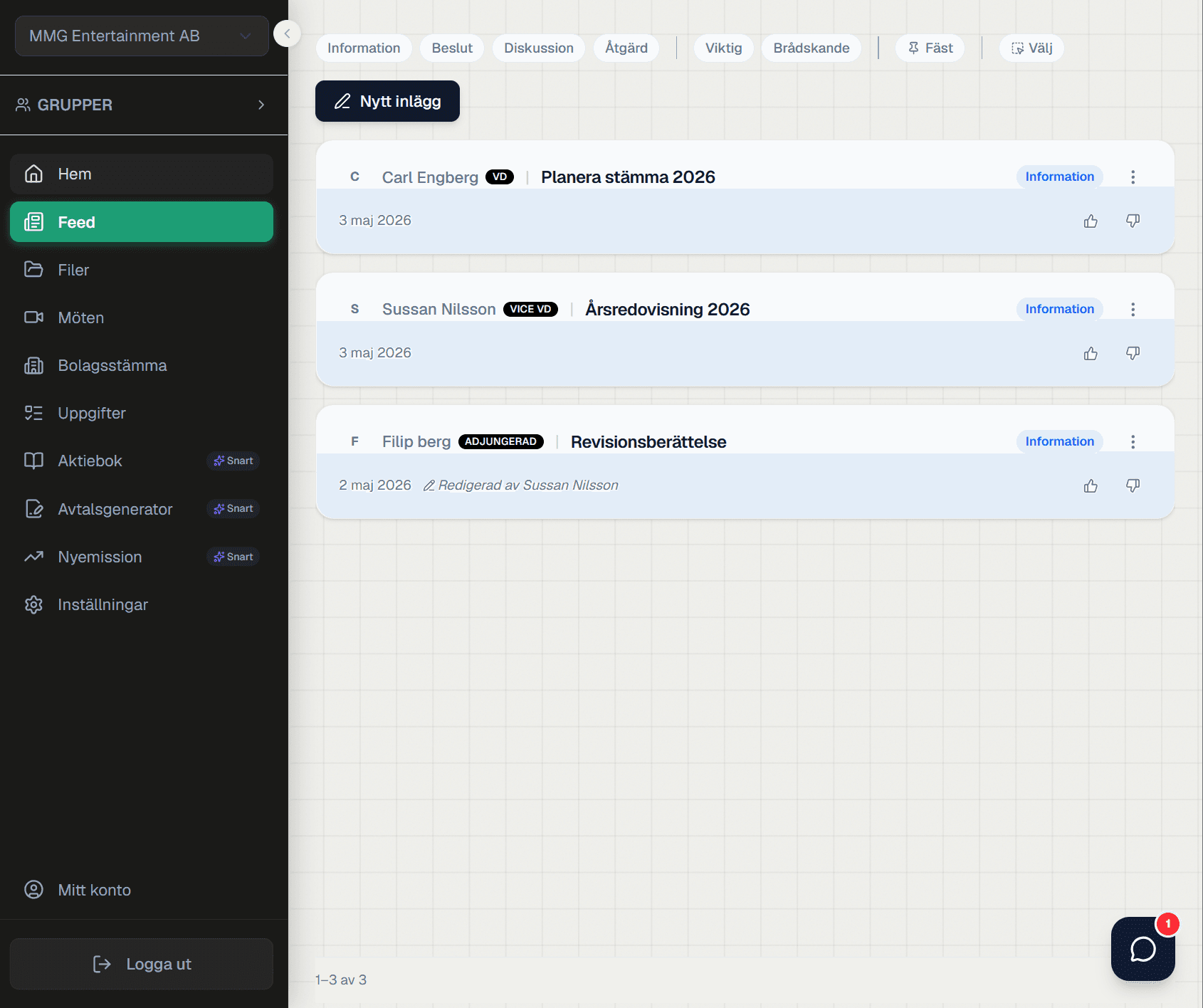Filter the feed by Information
The image size is (1203, 1008).
click(x=364, y=48)
